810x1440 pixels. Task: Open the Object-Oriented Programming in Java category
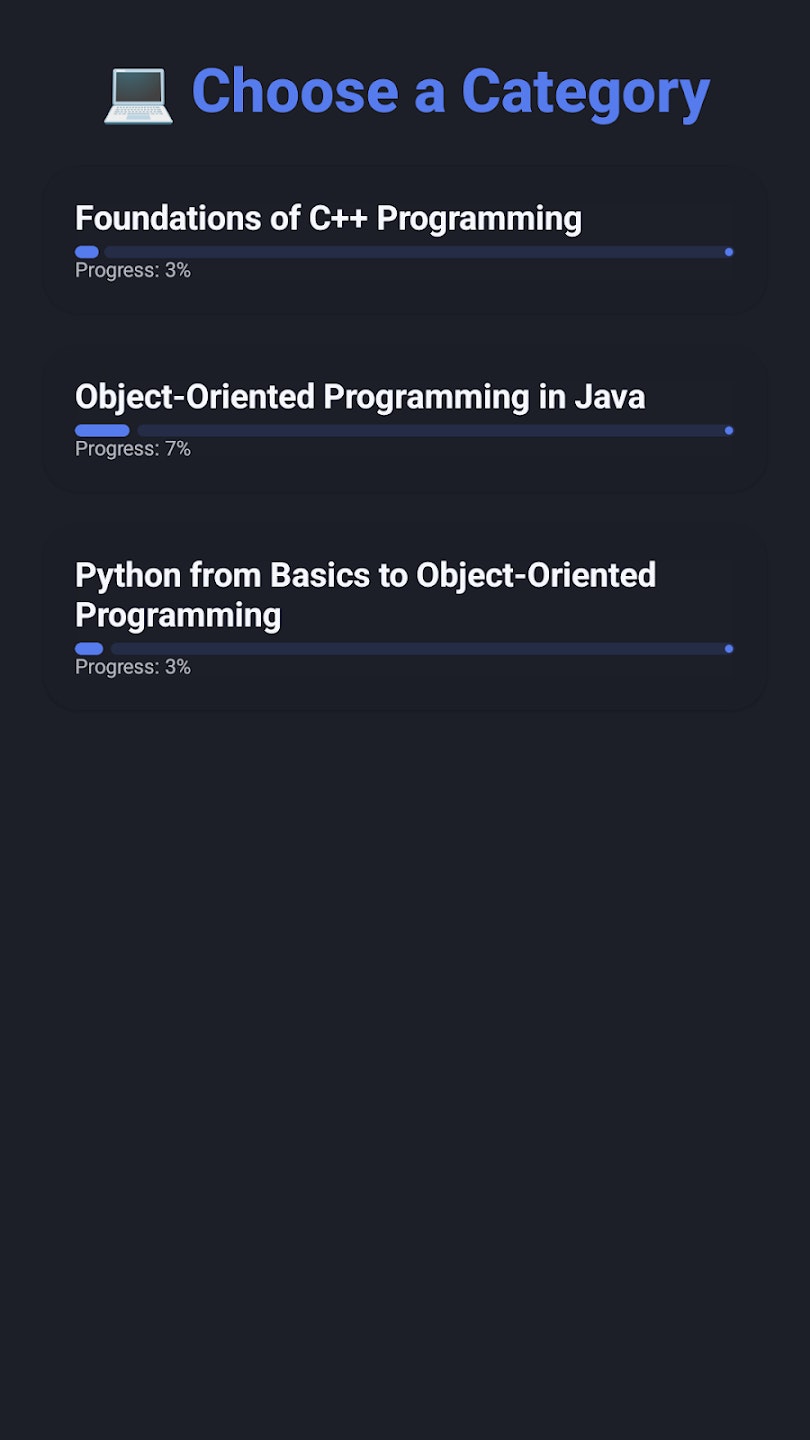click(x=403, y=420)
